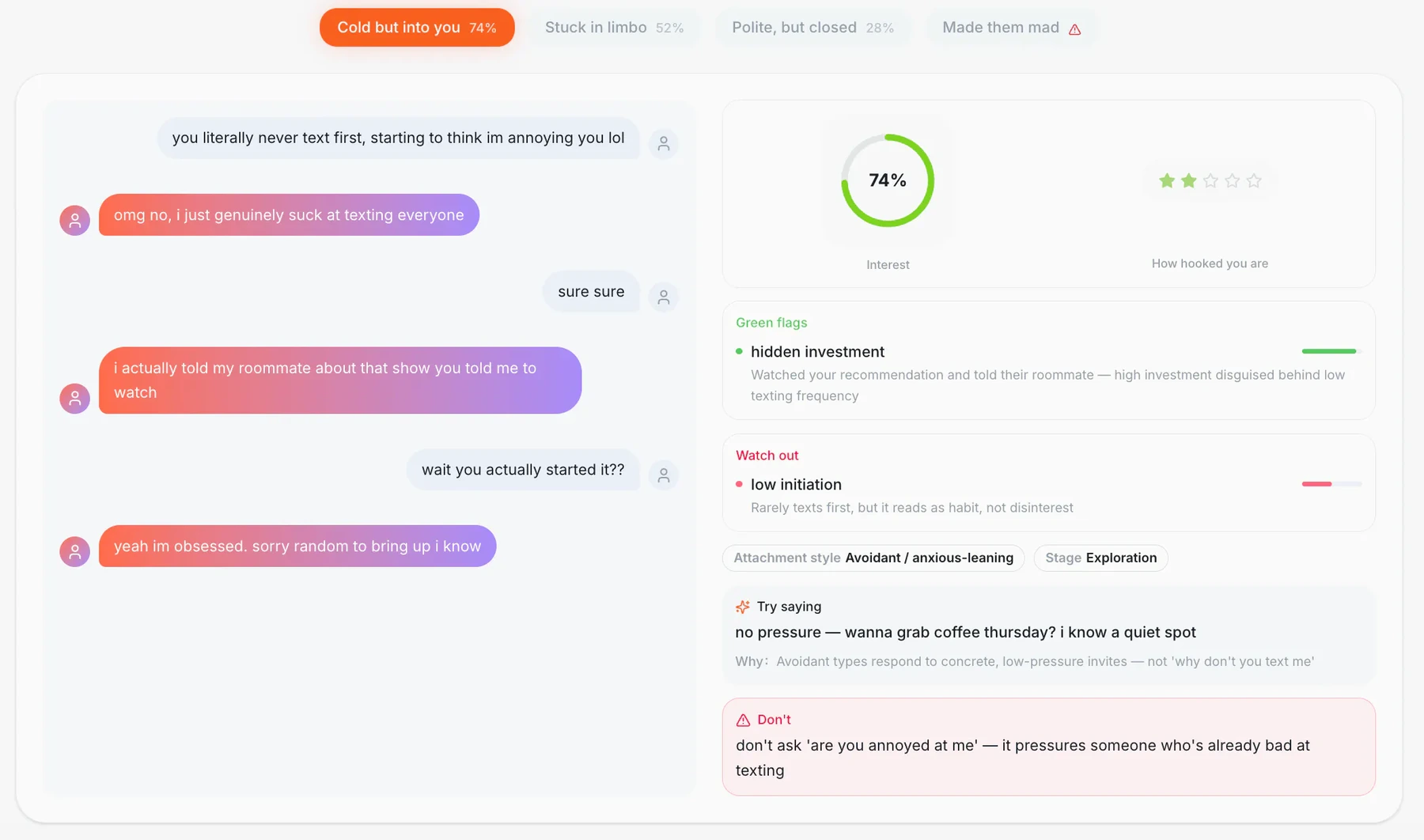This screenshot has height=840, width=1424.
Task: Click the 'Stage Exploration' pill
Action: [1100, 558]
